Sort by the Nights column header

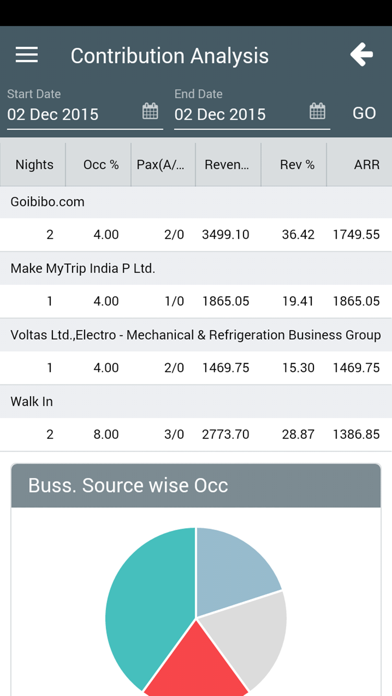(x=33, y=165)
